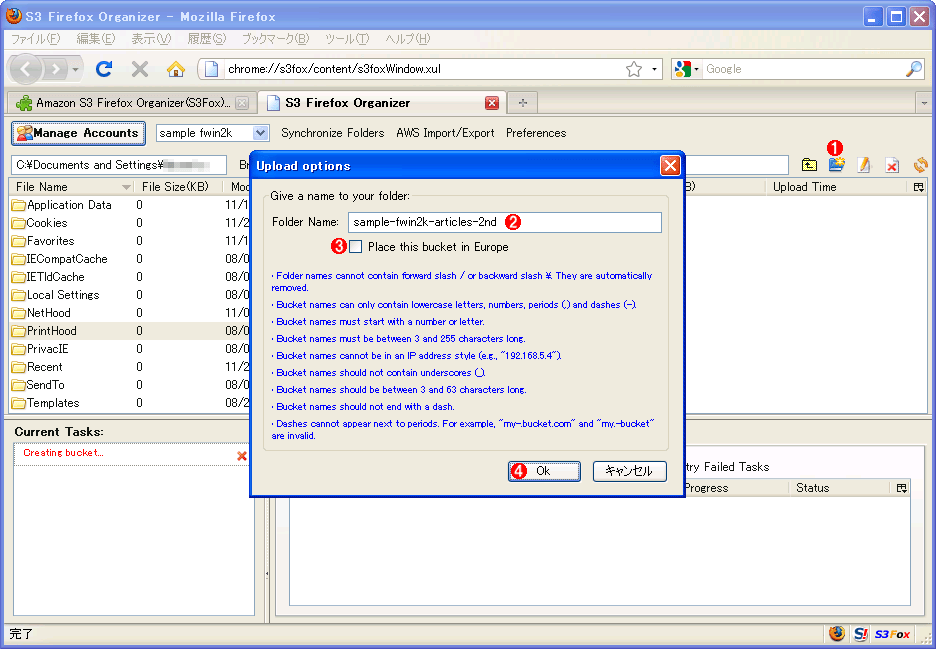
Task: Click the Status column header
Action: click(x=840, y=488)
